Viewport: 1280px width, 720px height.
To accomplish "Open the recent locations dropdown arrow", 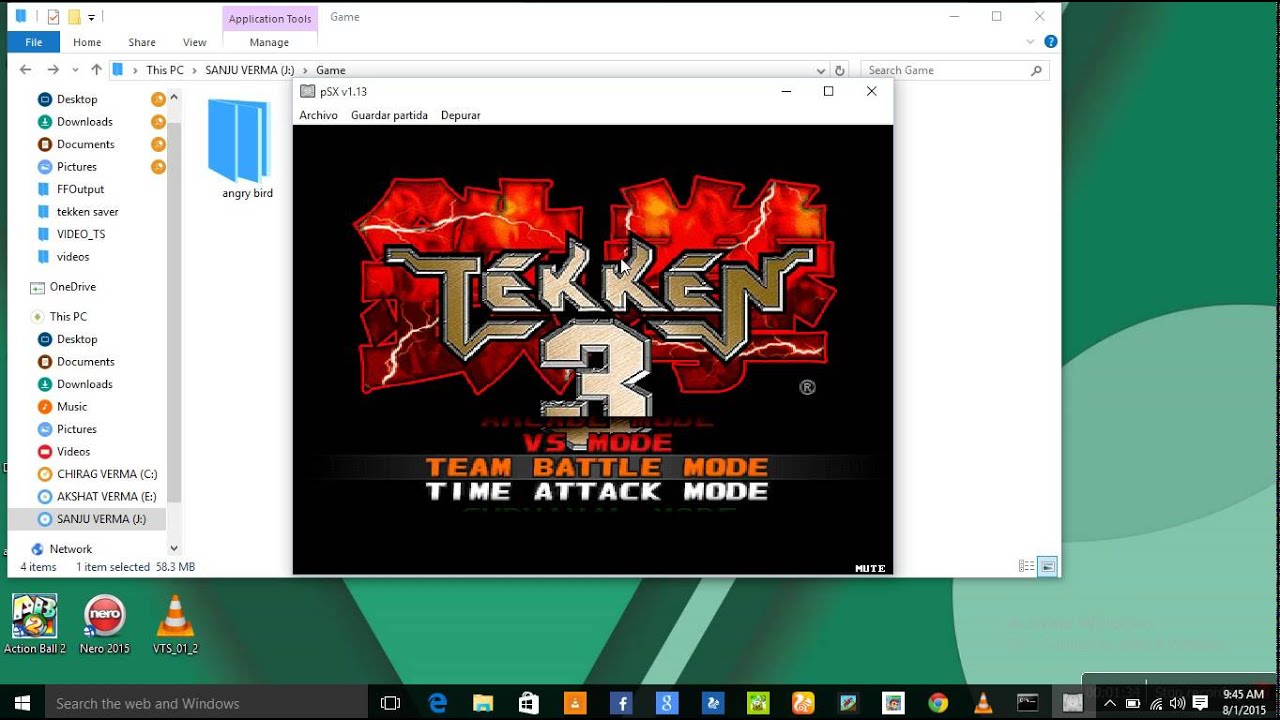I will tap(75, 70).
